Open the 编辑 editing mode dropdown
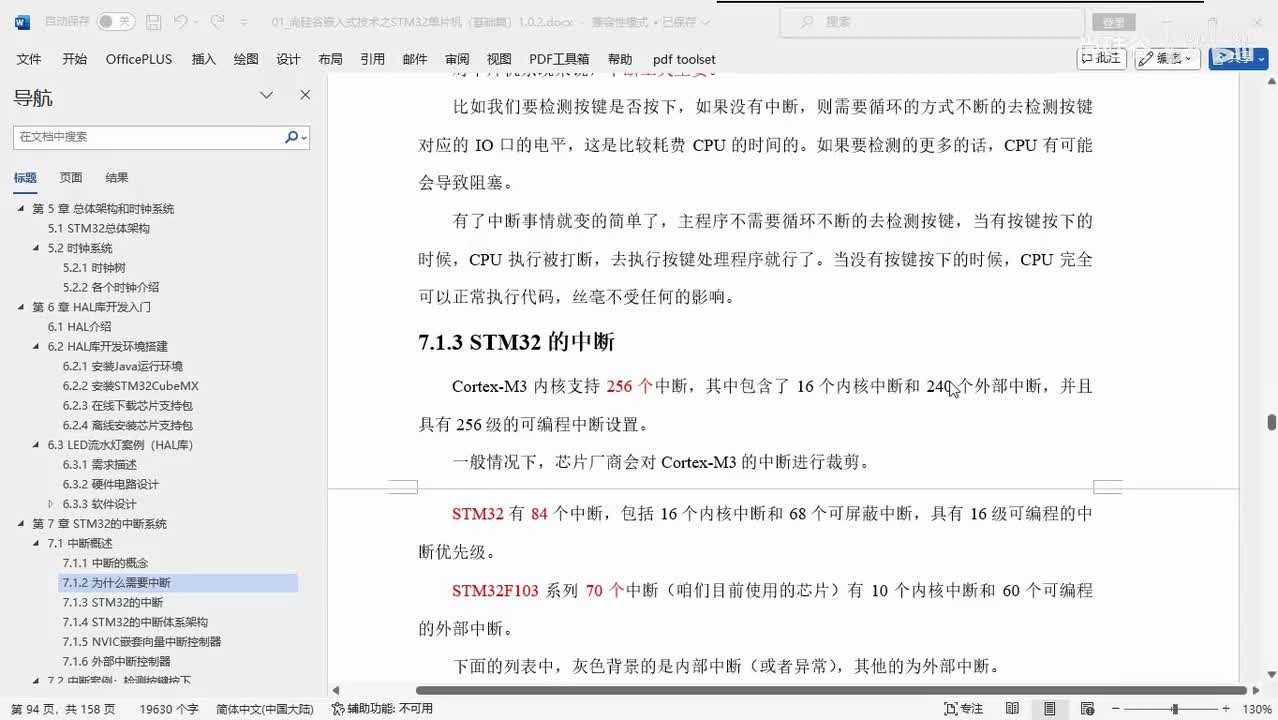 click(x=1168, y=58)
